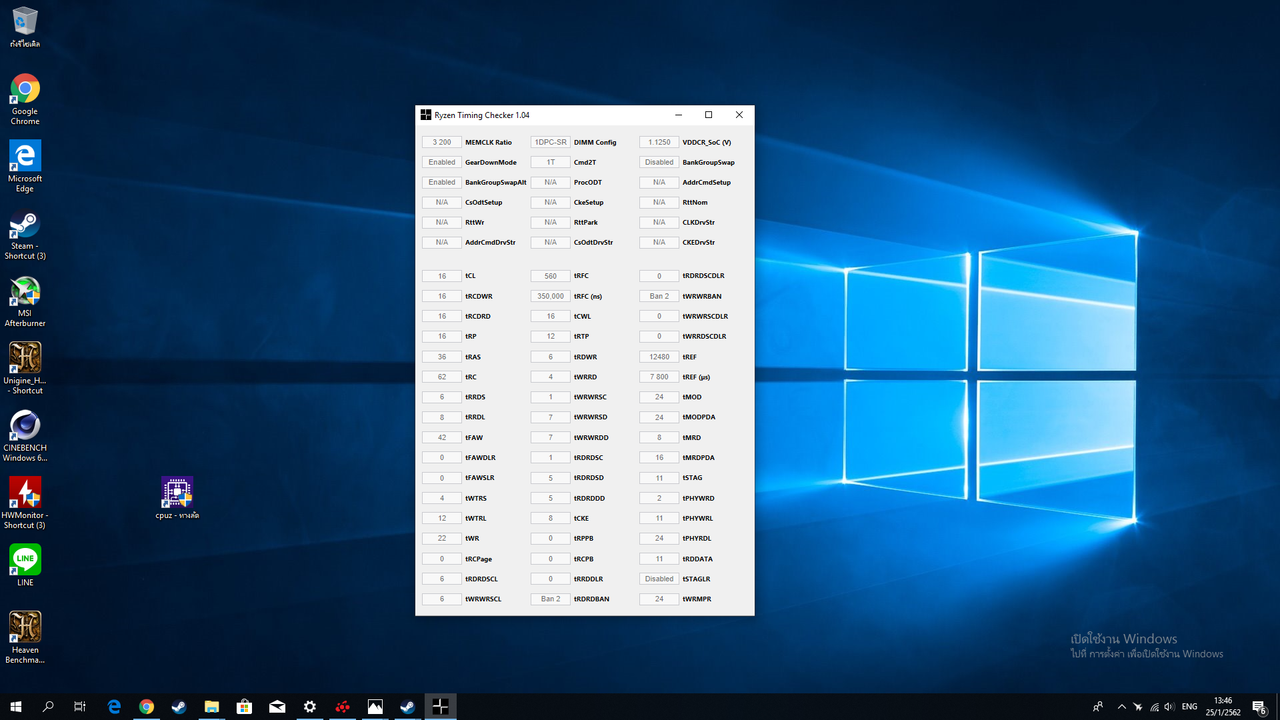The image size is (1280, 720).
Task: Click the tFAW value 42 field
Action: tap(442, 437)
